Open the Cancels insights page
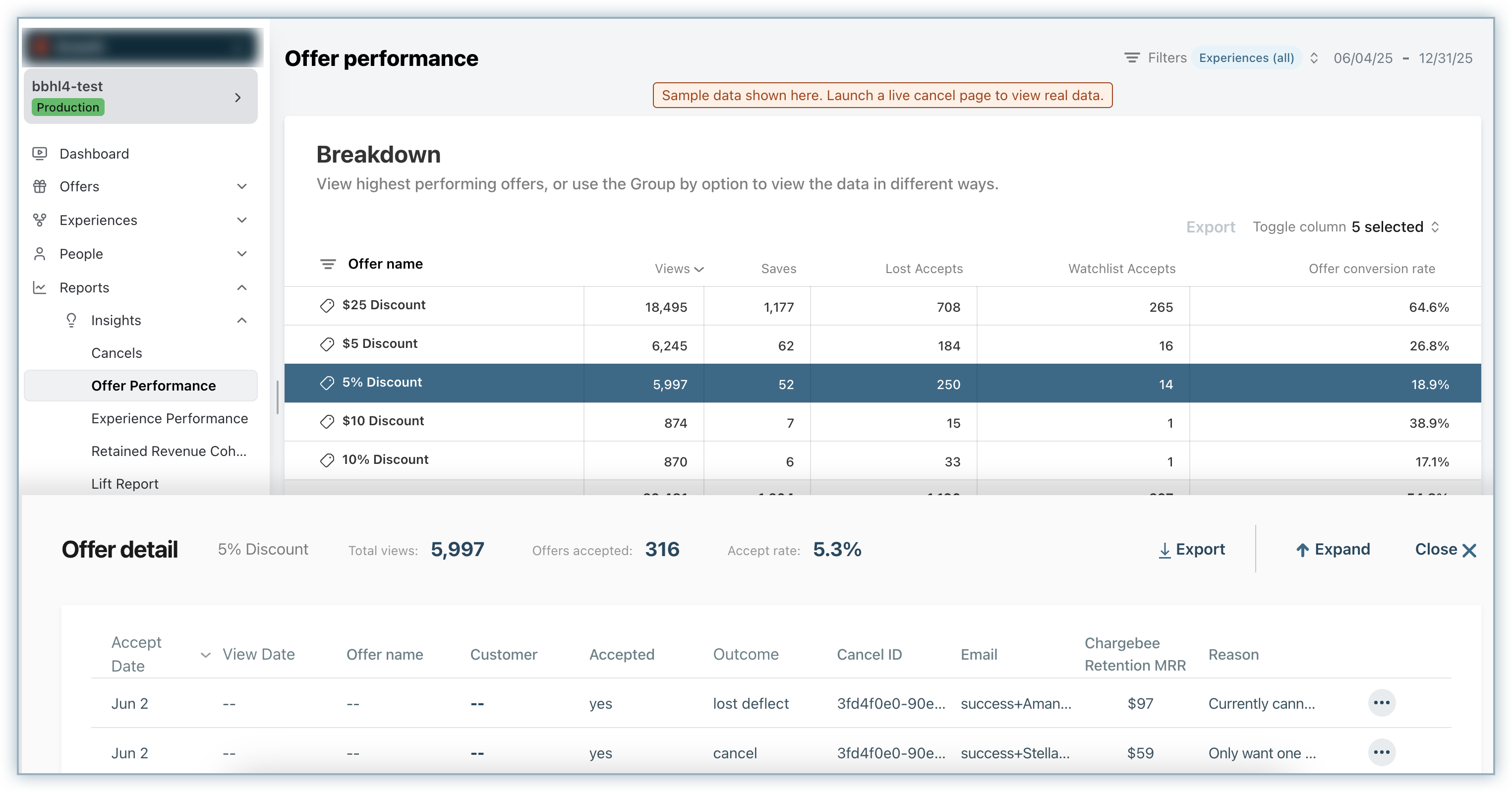The width and height of the screenshot is (1512, 792). tap(117, 353)
